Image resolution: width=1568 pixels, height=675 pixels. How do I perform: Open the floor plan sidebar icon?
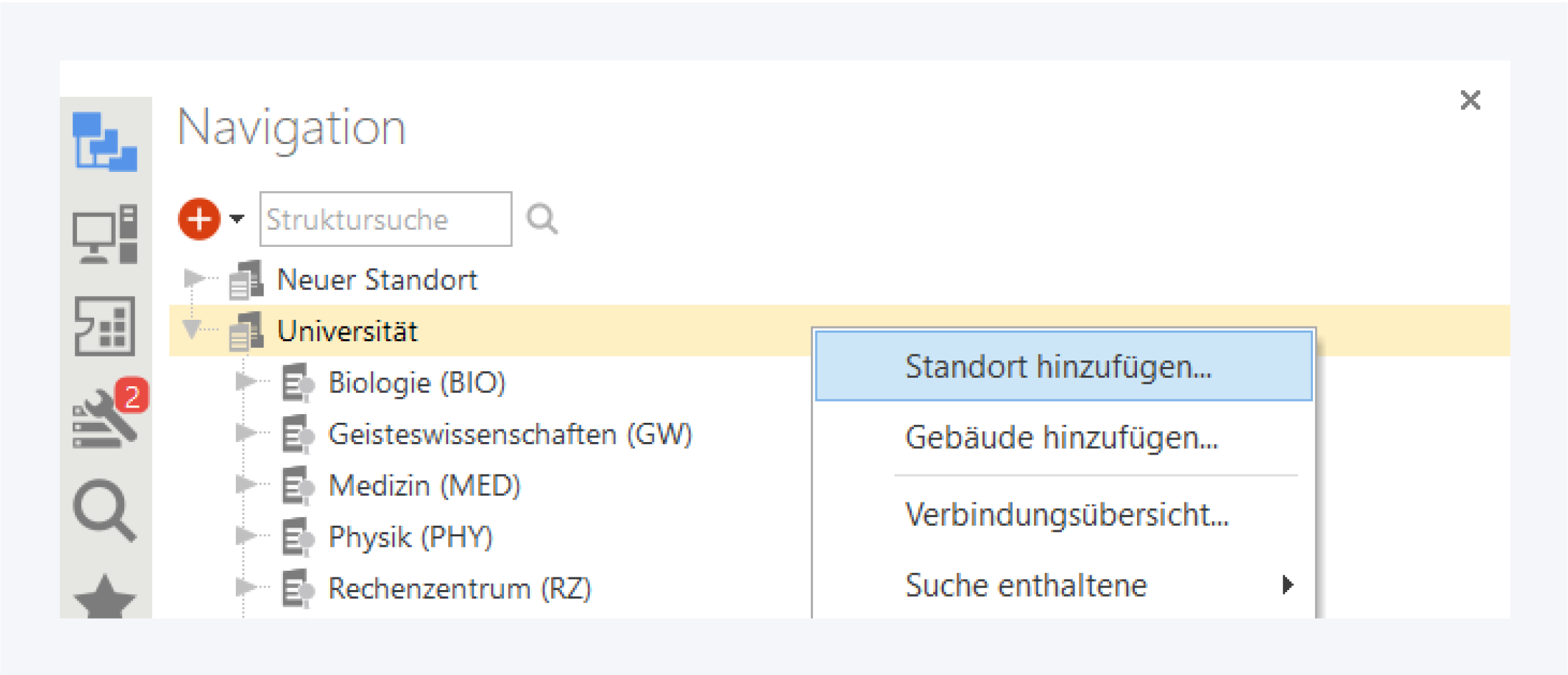tap(105, 326)
